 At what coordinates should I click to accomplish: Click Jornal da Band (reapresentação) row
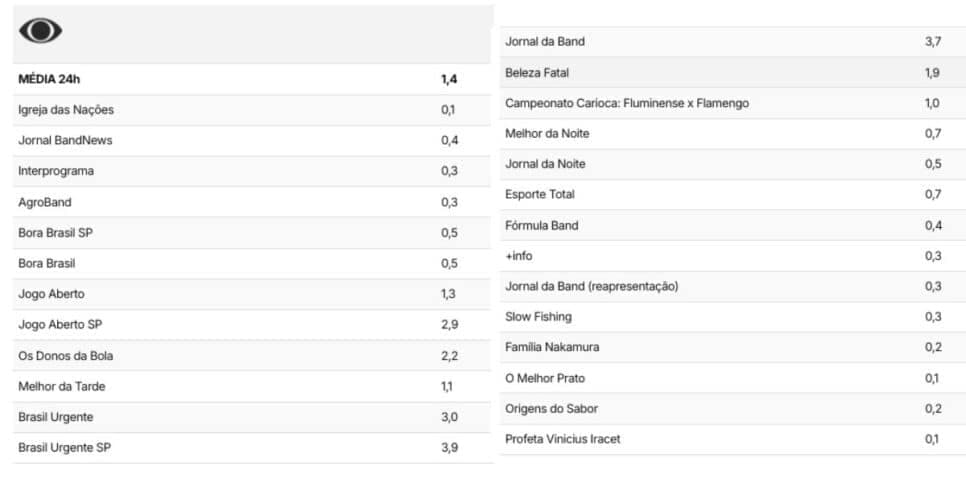733,286
